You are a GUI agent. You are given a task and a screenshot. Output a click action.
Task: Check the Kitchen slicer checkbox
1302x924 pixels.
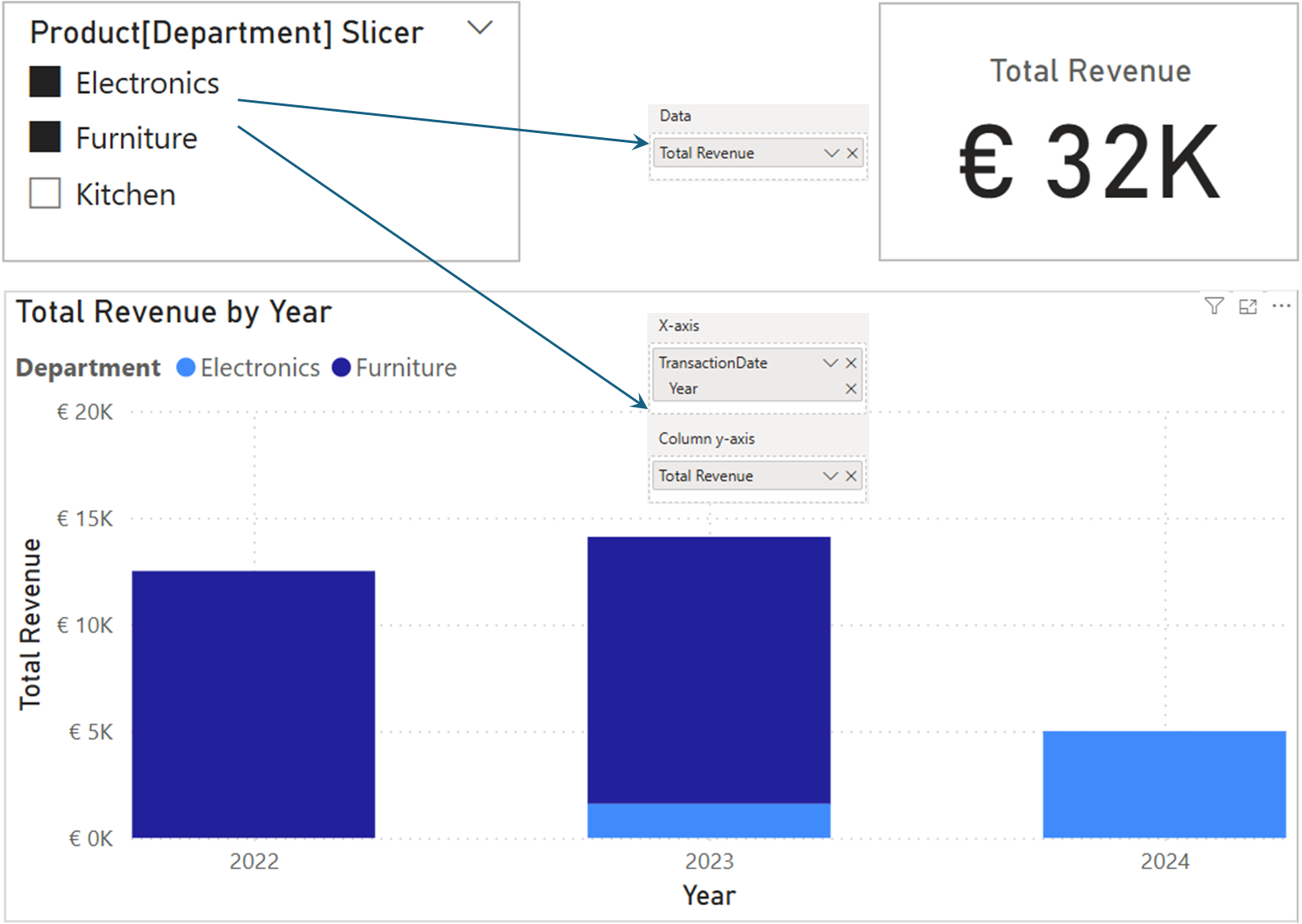pos(45,194)
